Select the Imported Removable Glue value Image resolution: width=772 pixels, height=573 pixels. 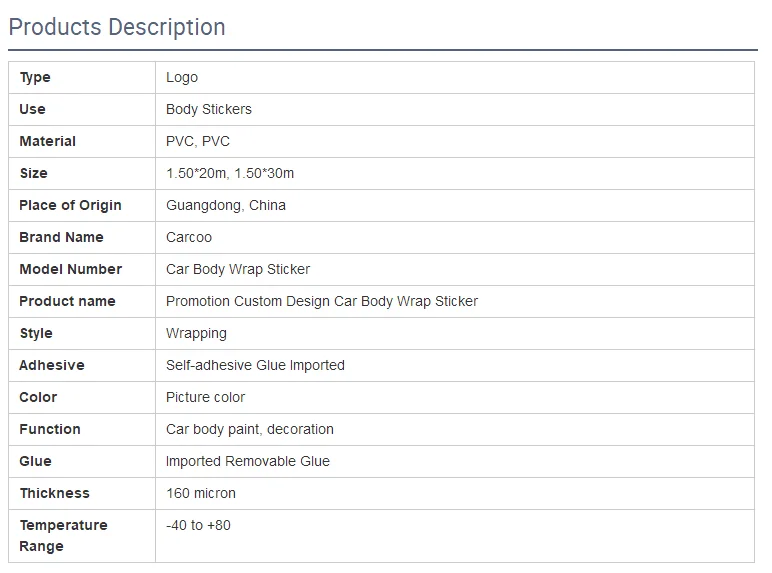coord(248,461)
